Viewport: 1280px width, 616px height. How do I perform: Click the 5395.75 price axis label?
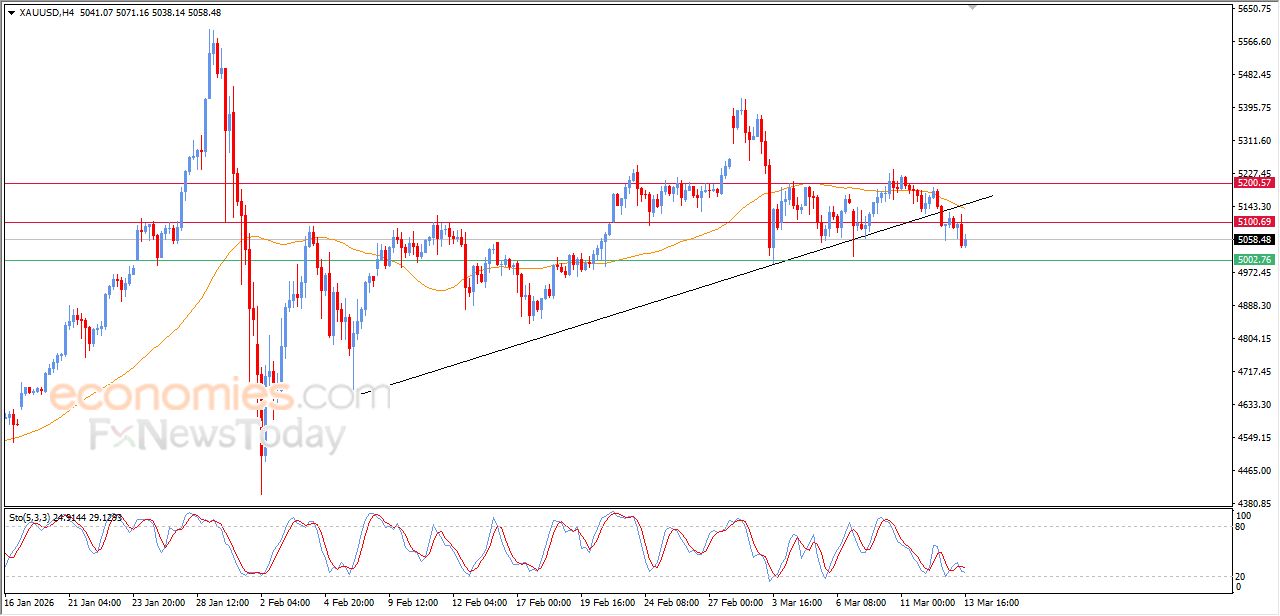click(1254, 108)
